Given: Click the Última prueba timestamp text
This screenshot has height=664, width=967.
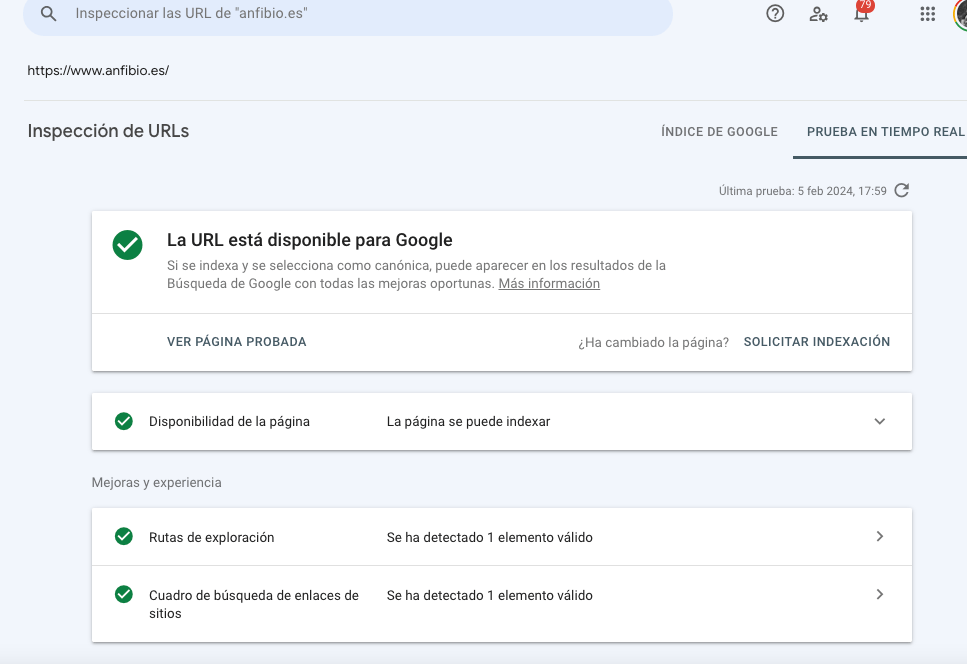Looking at the screenshot, I should (x=802, y=191).
